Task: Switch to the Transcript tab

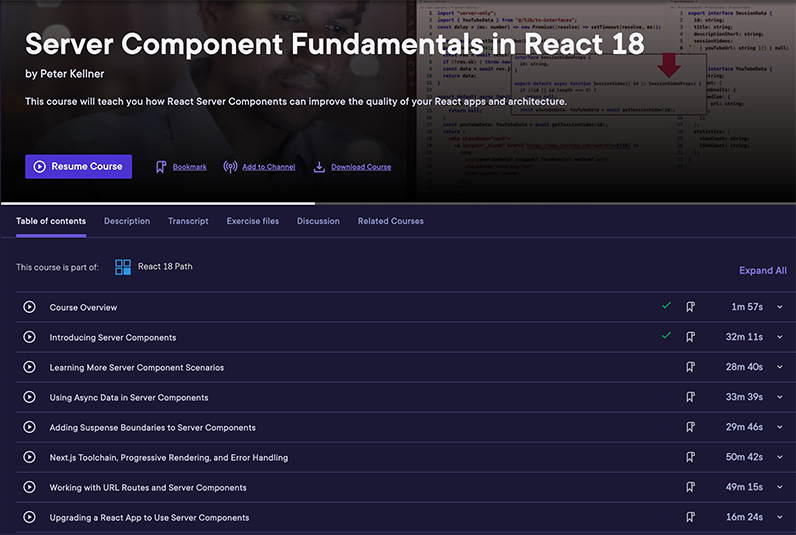Action: point(188,221)
